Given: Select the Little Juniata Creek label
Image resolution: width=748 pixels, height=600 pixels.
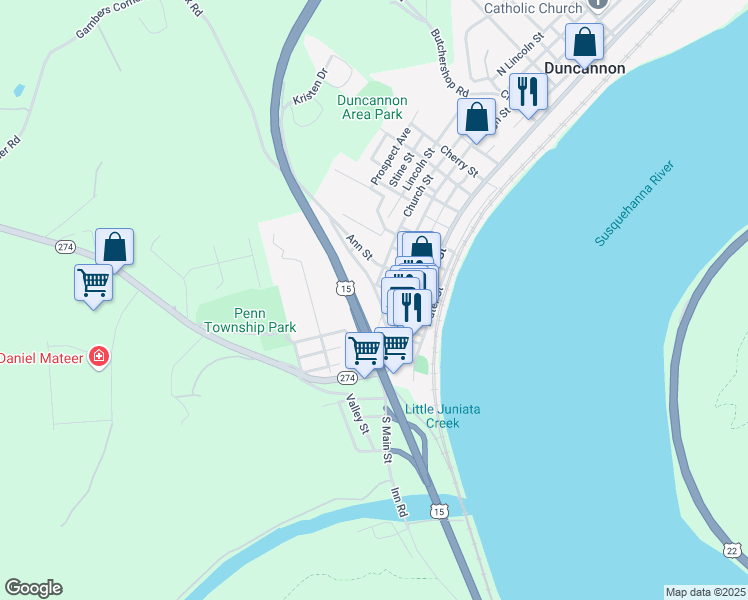Looking at the screenshot, I should click(x=442, y=416).
